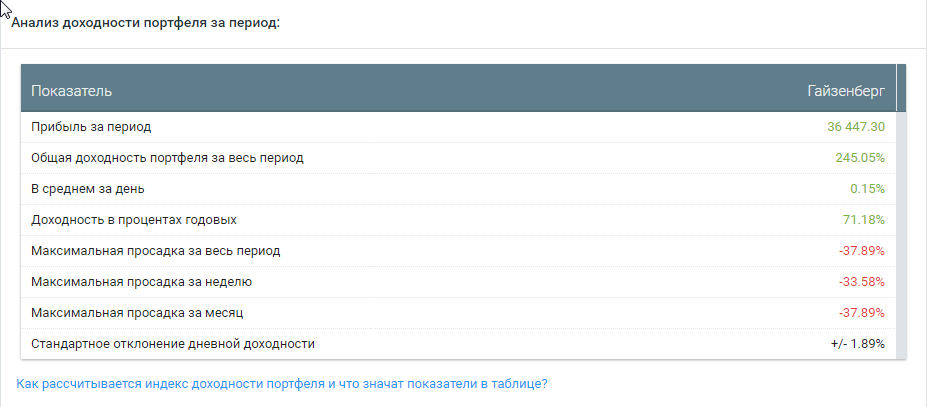Select the "Прибыль за период" row label

(x=91, y=127)
